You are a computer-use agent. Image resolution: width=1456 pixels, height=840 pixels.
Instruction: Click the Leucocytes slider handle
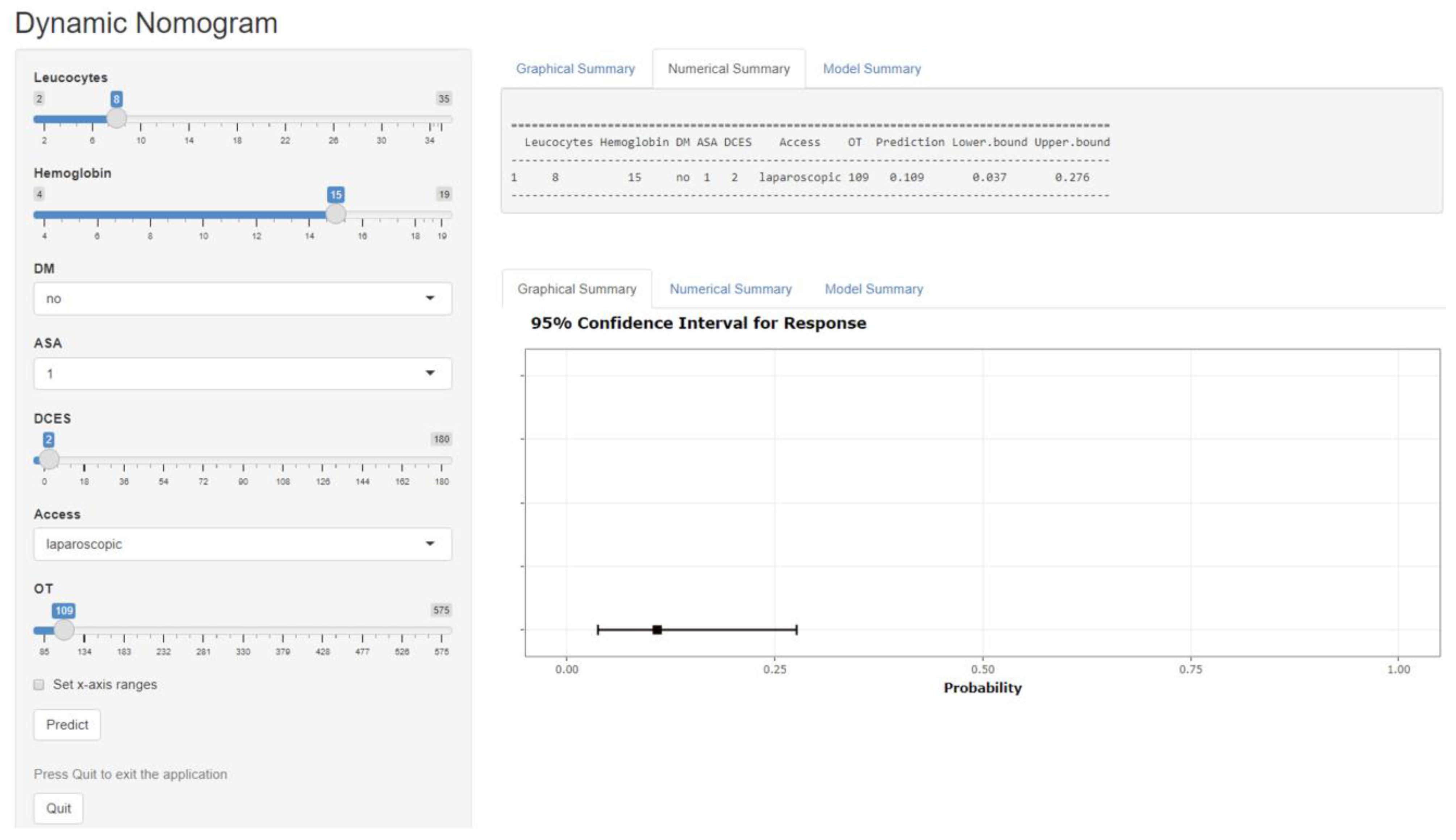click(x=117, y=118)
